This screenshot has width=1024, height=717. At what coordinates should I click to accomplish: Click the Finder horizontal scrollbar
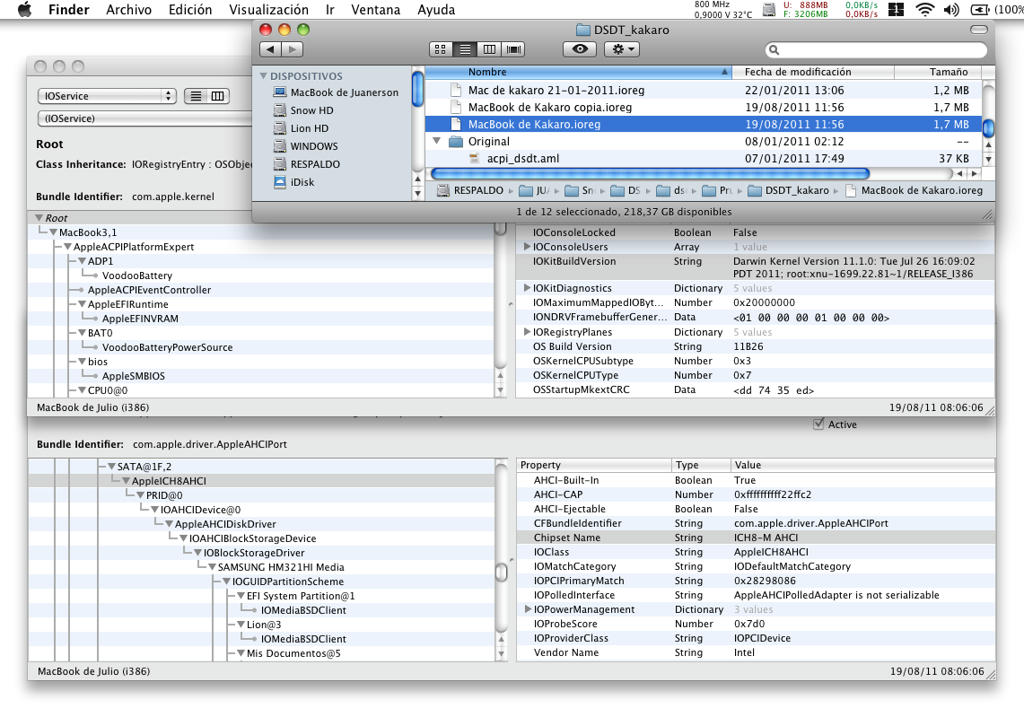[650, 174]
